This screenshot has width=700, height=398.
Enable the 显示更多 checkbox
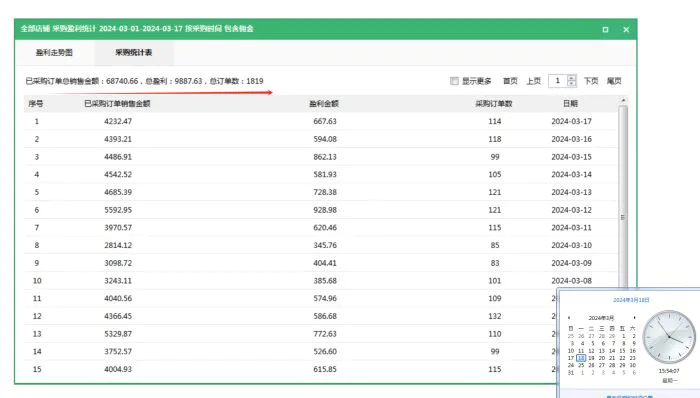point(454,81)
